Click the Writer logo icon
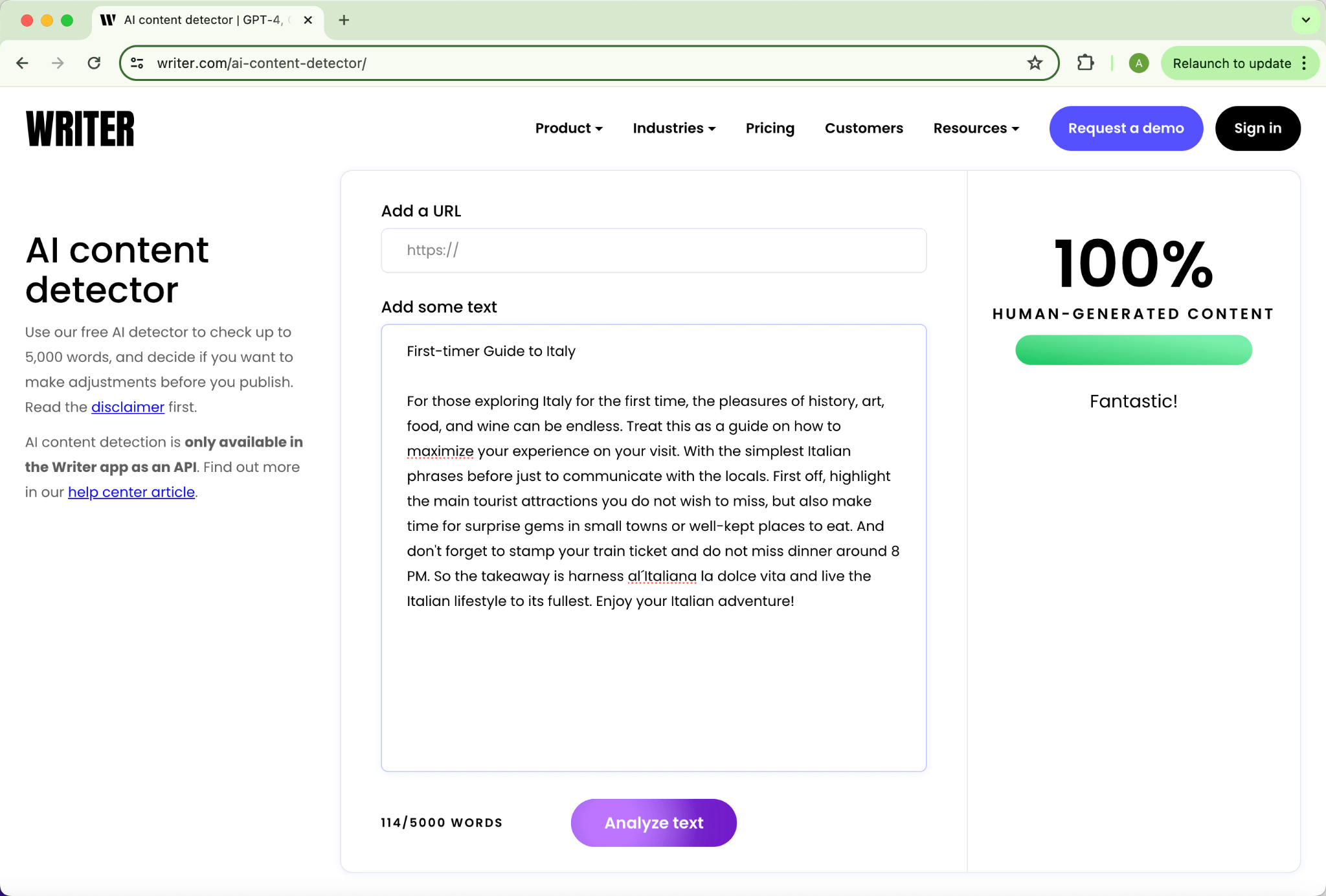The image size is (1326, 896). (x=79, y=128)
